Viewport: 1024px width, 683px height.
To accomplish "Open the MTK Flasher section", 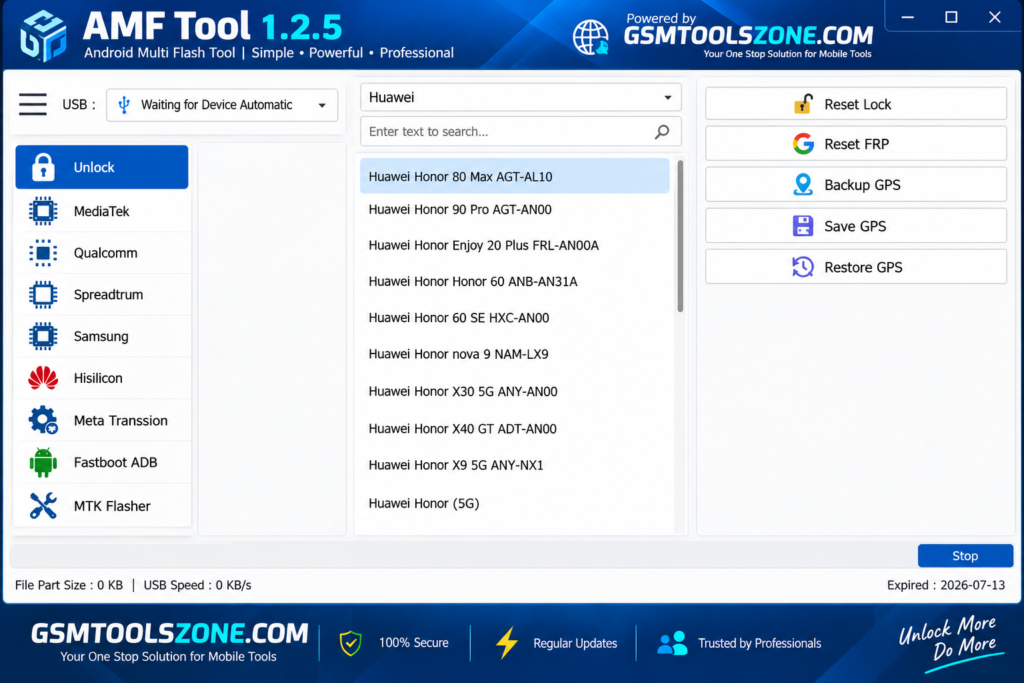I will pyautogui.click(x=103, y=505).
